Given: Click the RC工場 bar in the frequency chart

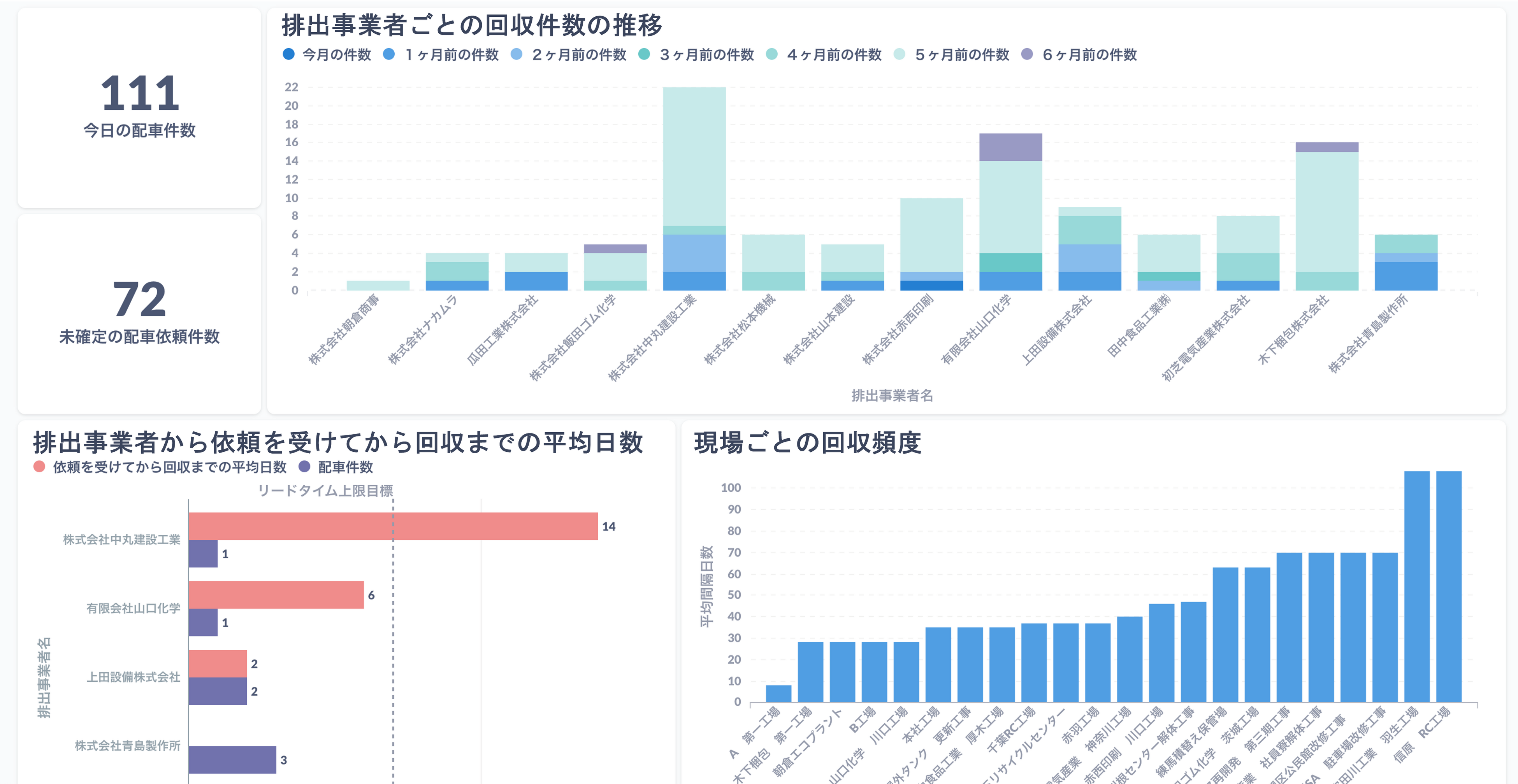Looking at the screenshot, I should coord(1448,586).
